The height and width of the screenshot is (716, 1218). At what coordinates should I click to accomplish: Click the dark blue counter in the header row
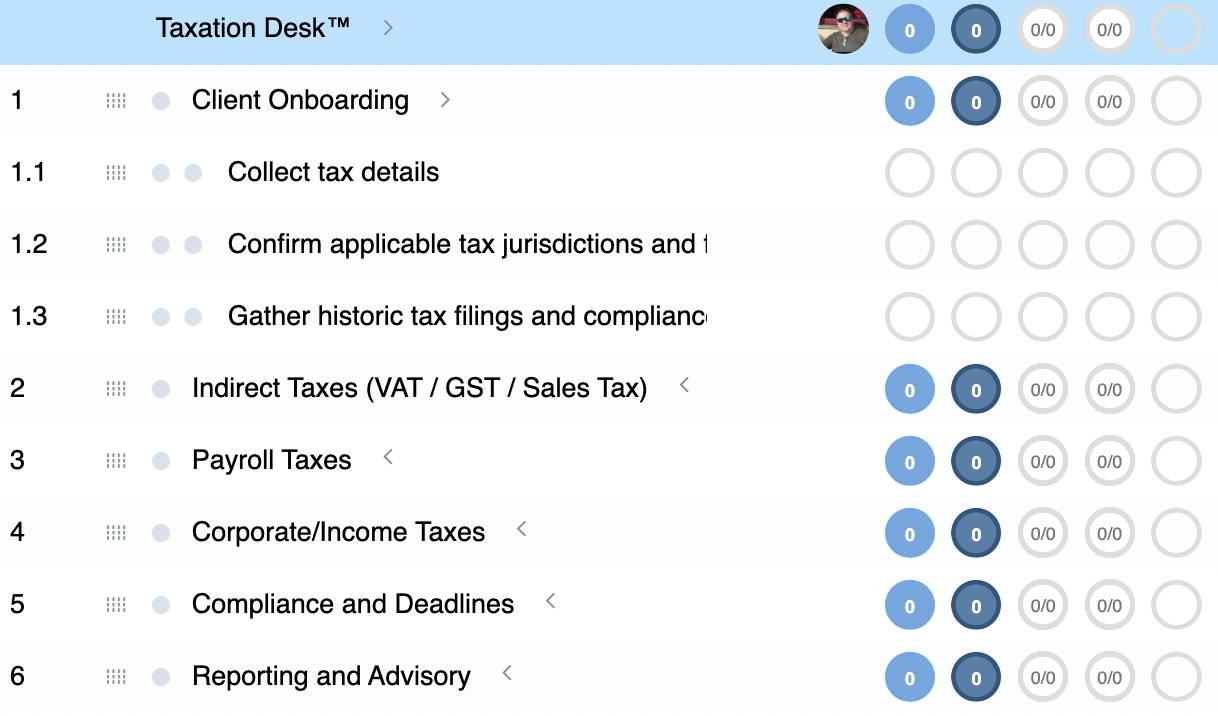[976, 29]
